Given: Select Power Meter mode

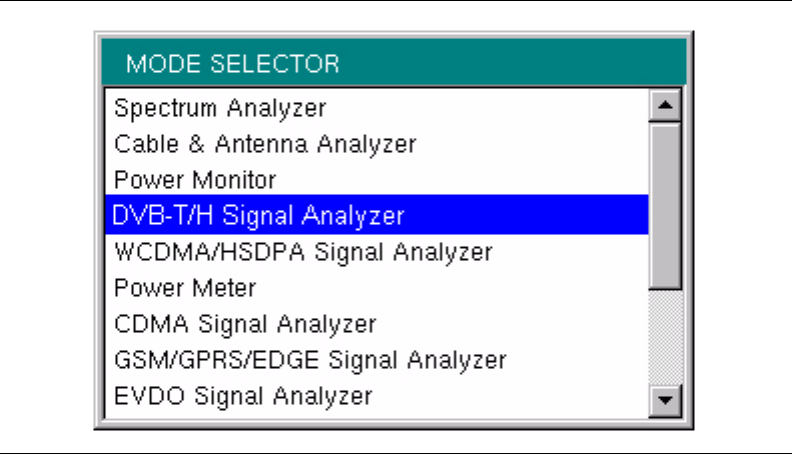Looking at the screenshot, I should click(184, 288).
